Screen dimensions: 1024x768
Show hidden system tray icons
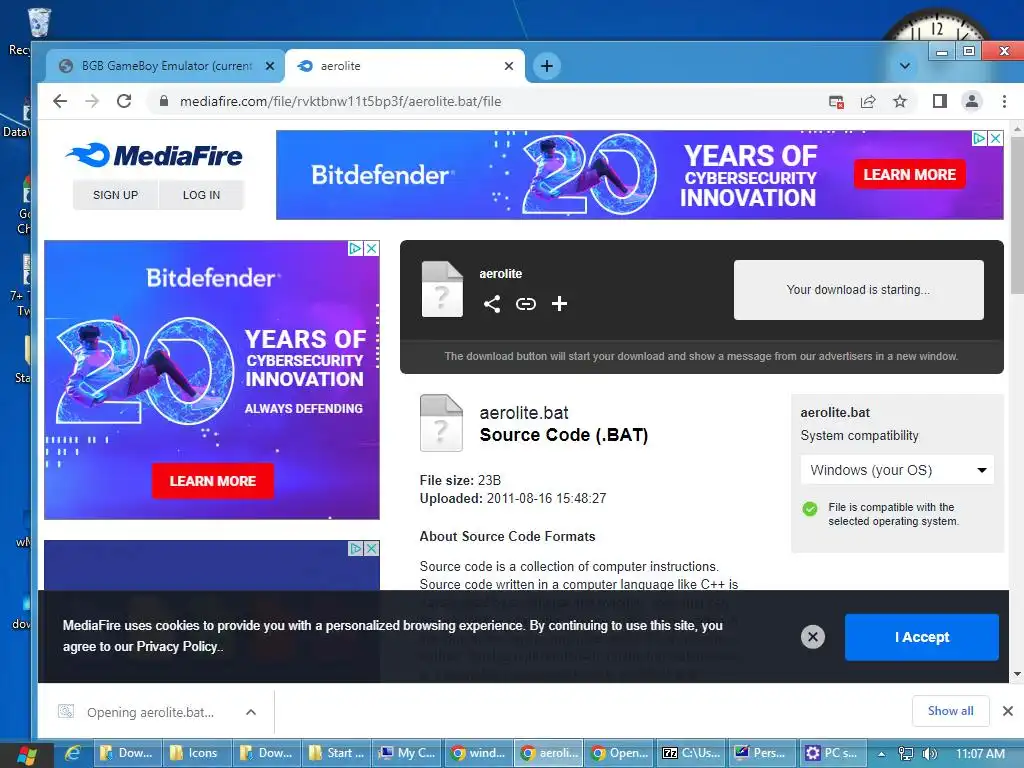(881, 754)
